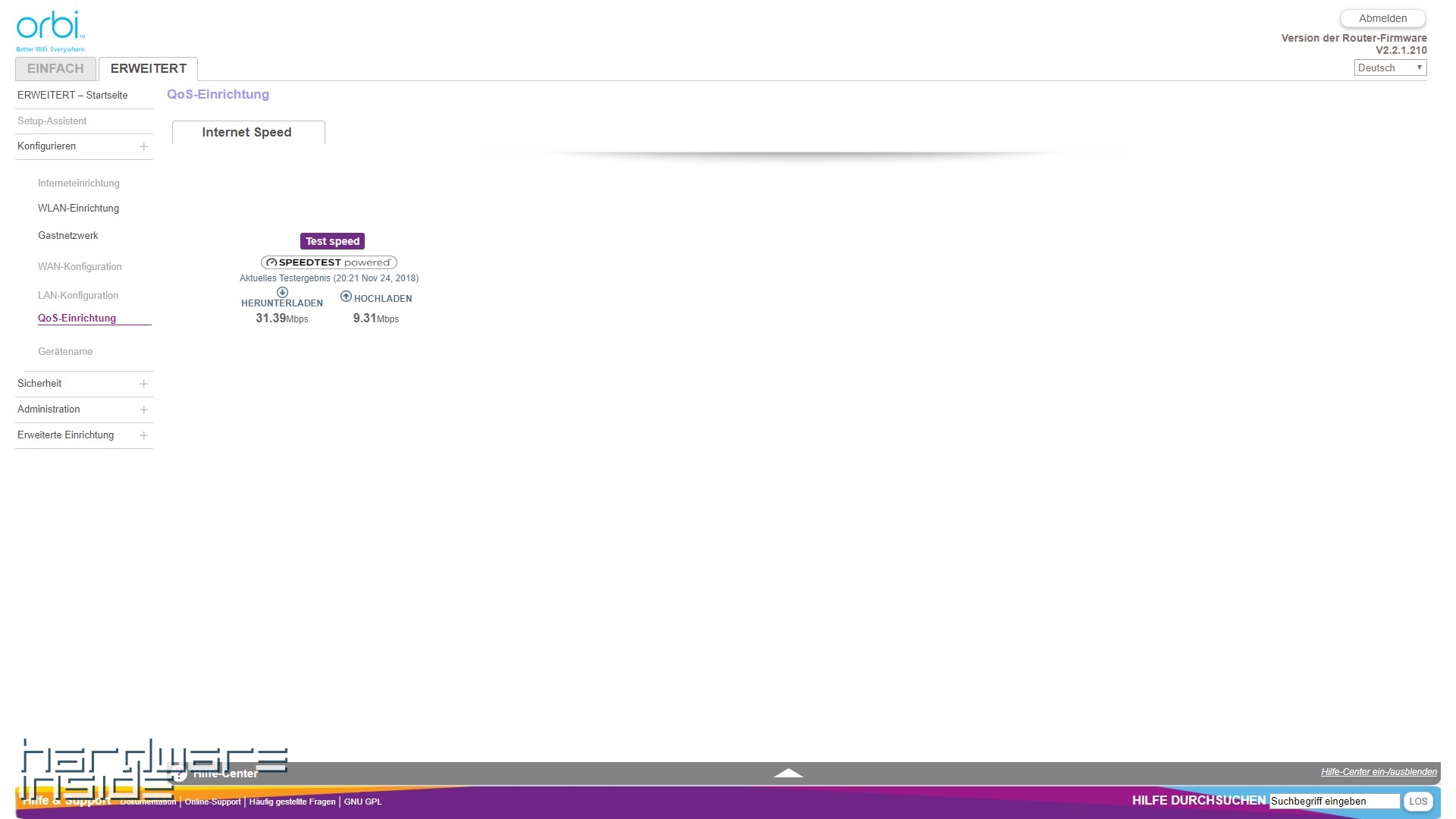The height and width of the screenshot is (819, 1456).
Task: Click the Abmelden logout button
Action: point(1382,18)
